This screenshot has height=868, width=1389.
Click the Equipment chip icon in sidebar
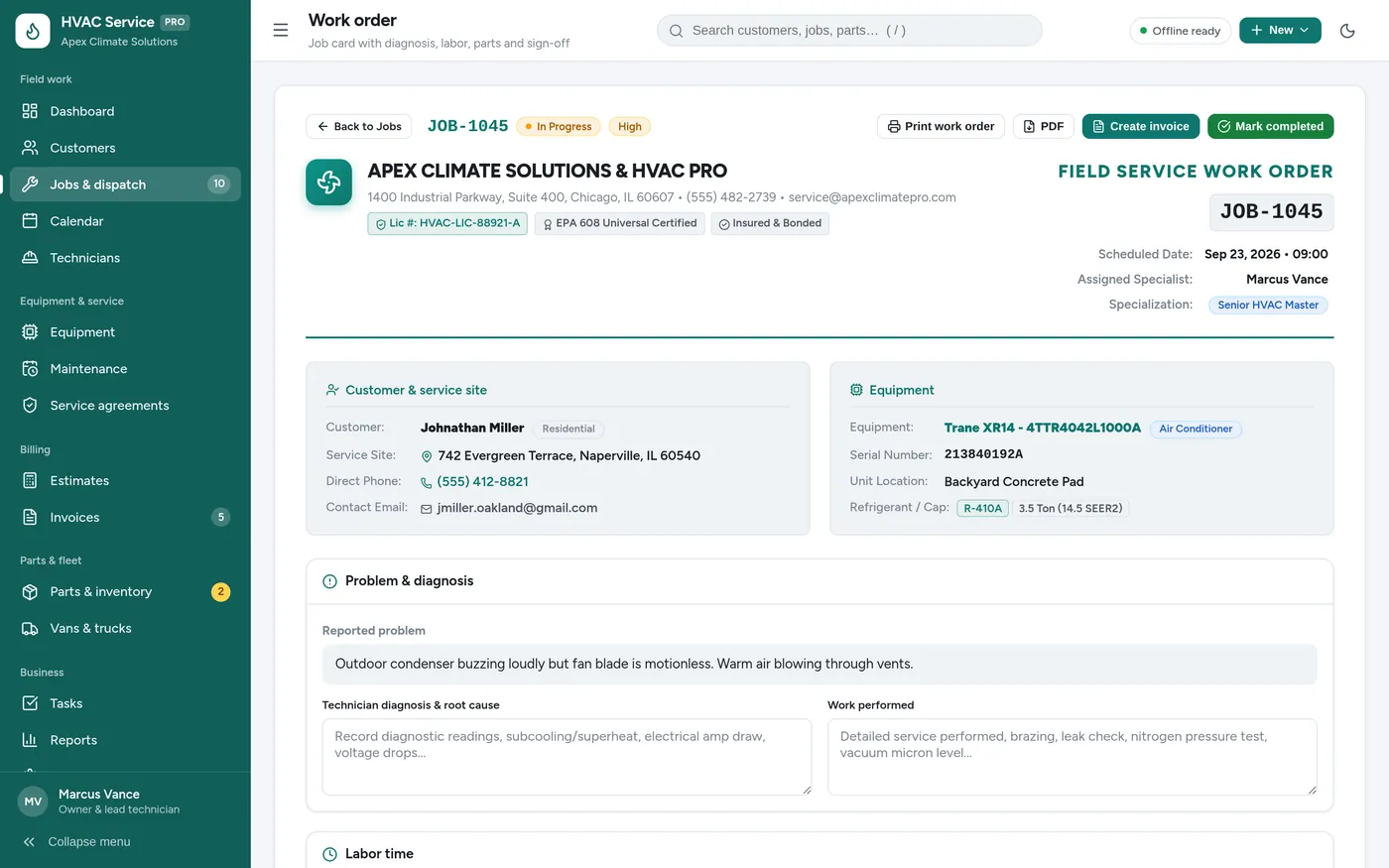click(30, 332)
